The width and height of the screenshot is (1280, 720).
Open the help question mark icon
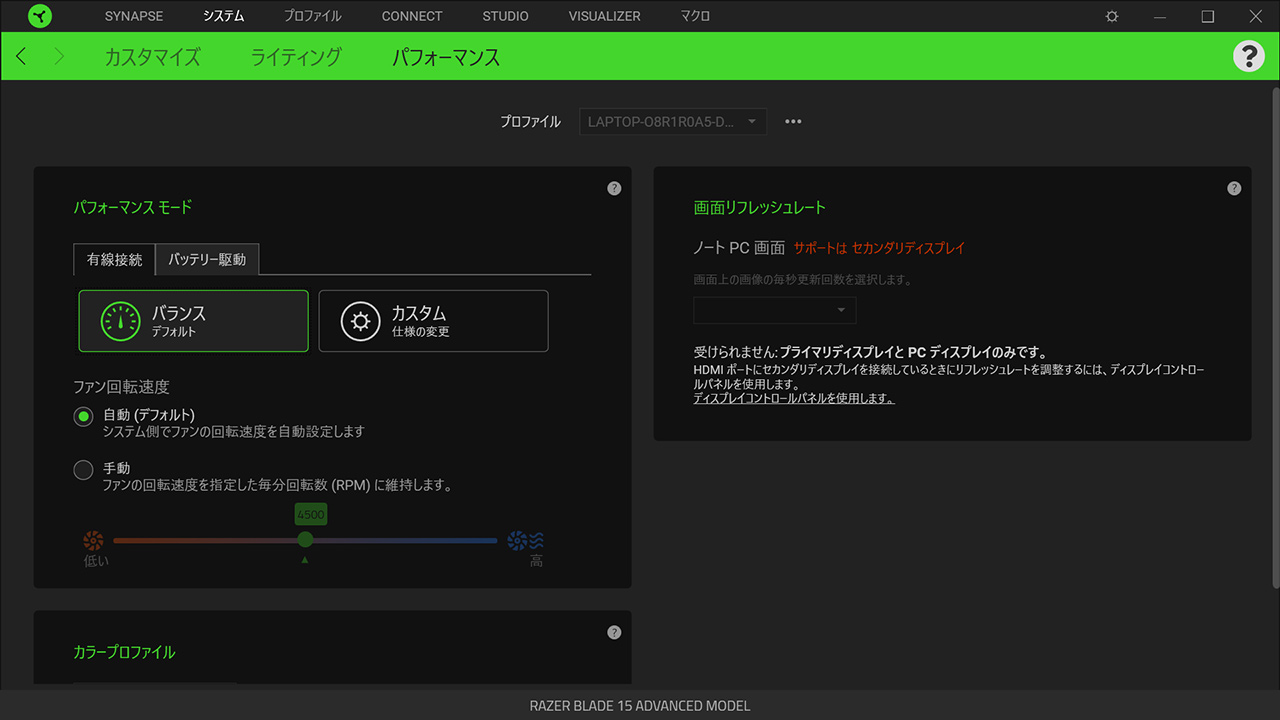click(x=1248, y=56)
